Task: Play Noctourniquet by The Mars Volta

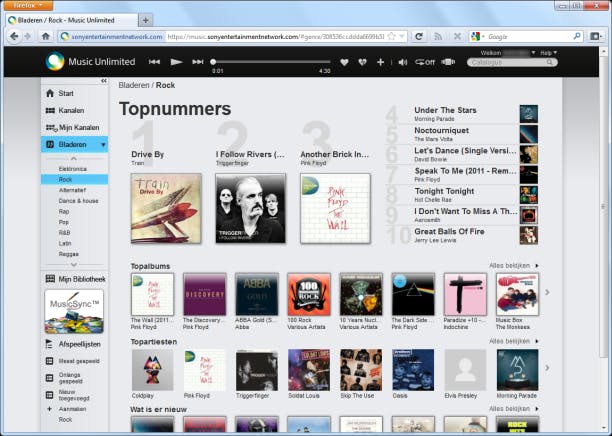Action: [441, 130]
